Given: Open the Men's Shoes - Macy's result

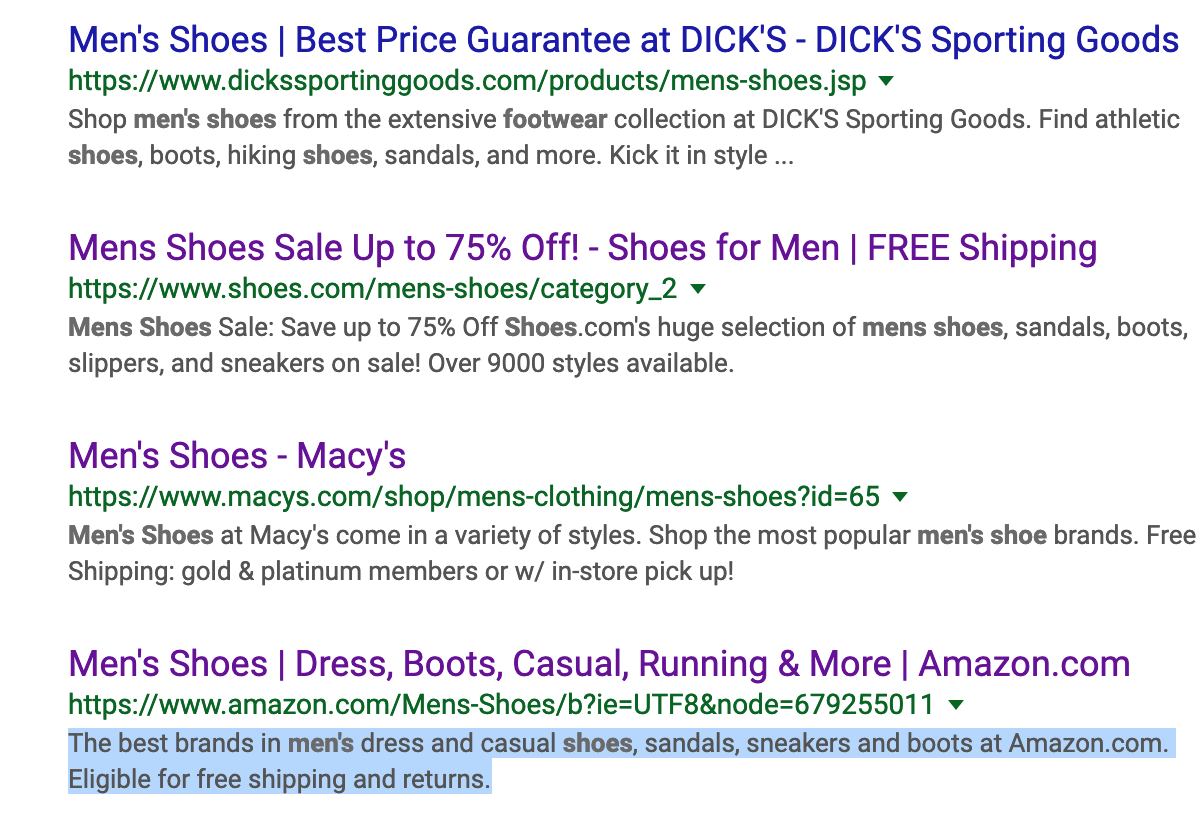Looking at the screenshot, I should 234,456.
